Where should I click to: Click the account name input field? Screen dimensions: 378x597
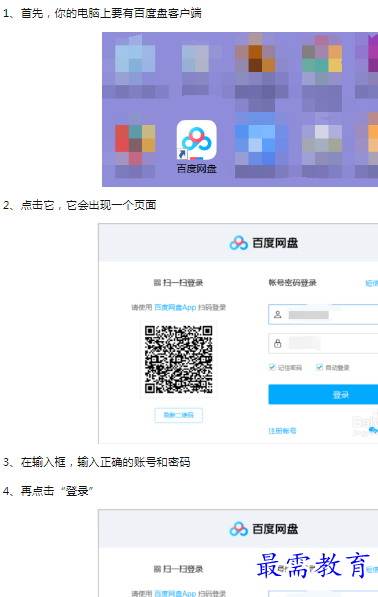(323, 314)
